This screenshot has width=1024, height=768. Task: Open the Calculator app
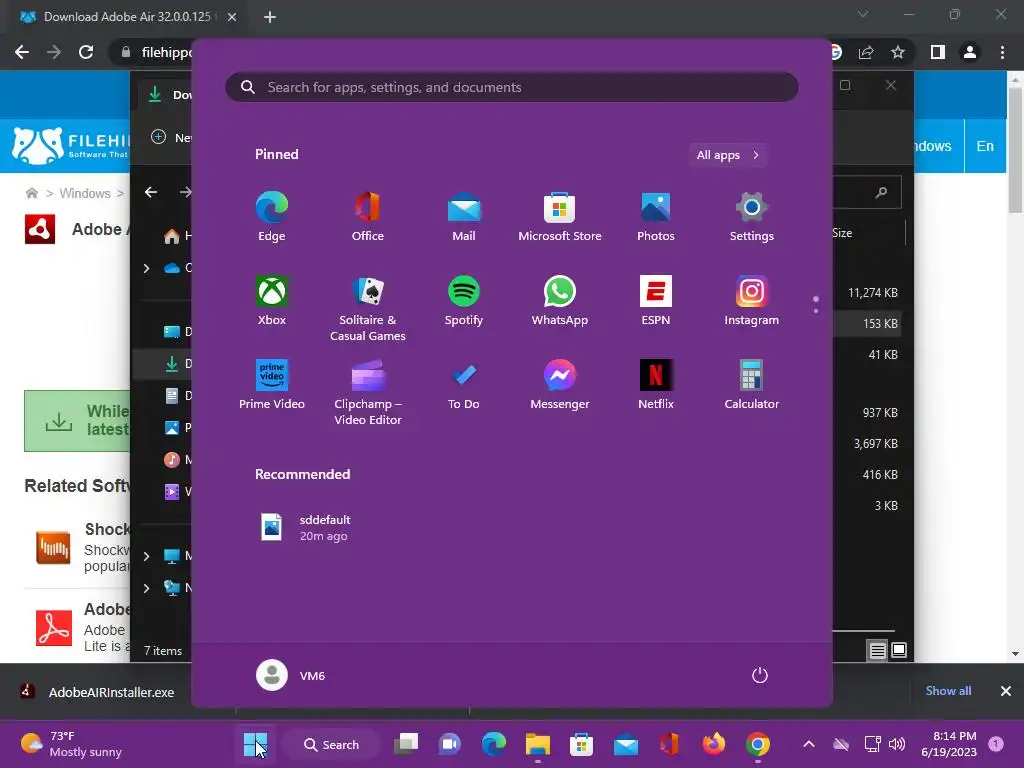click(x=752, y=385)
